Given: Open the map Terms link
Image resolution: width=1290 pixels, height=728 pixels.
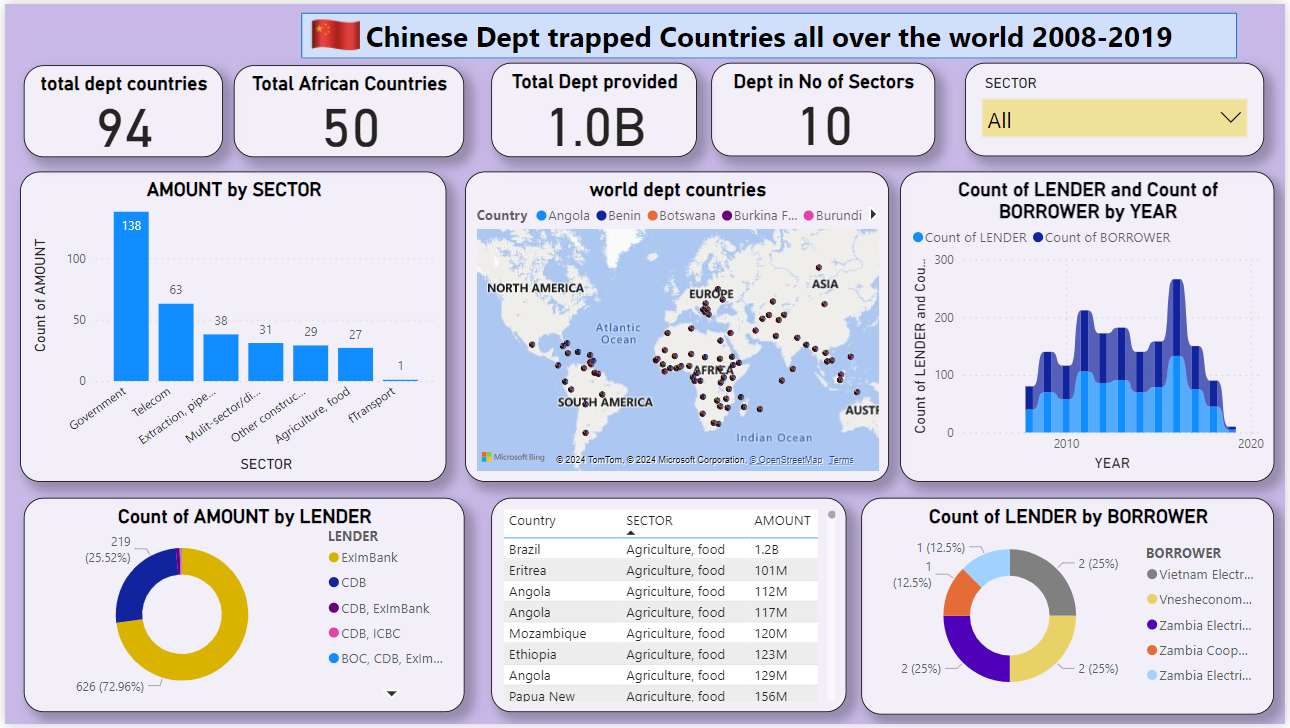Looking at the screenshot, I should (x=841, y=460).
